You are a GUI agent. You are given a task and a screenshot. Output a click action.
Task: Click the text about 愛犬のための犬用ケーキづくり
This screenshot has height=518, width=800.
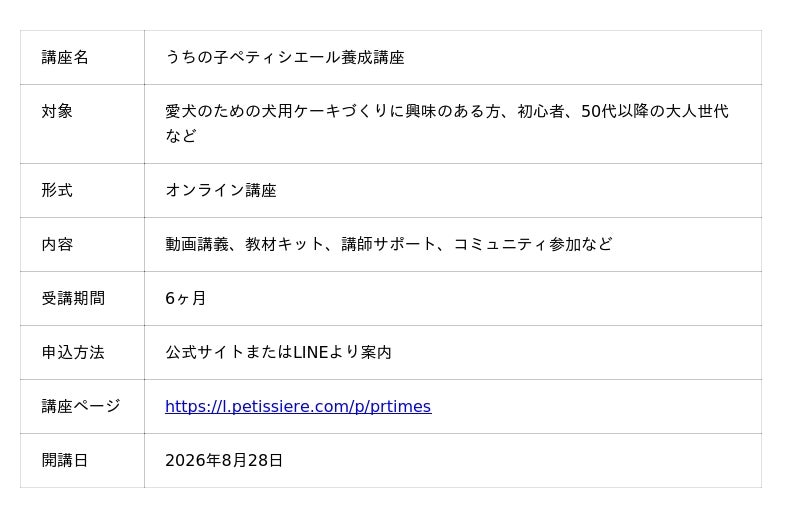pyautogui.click(x=446, y=124)
